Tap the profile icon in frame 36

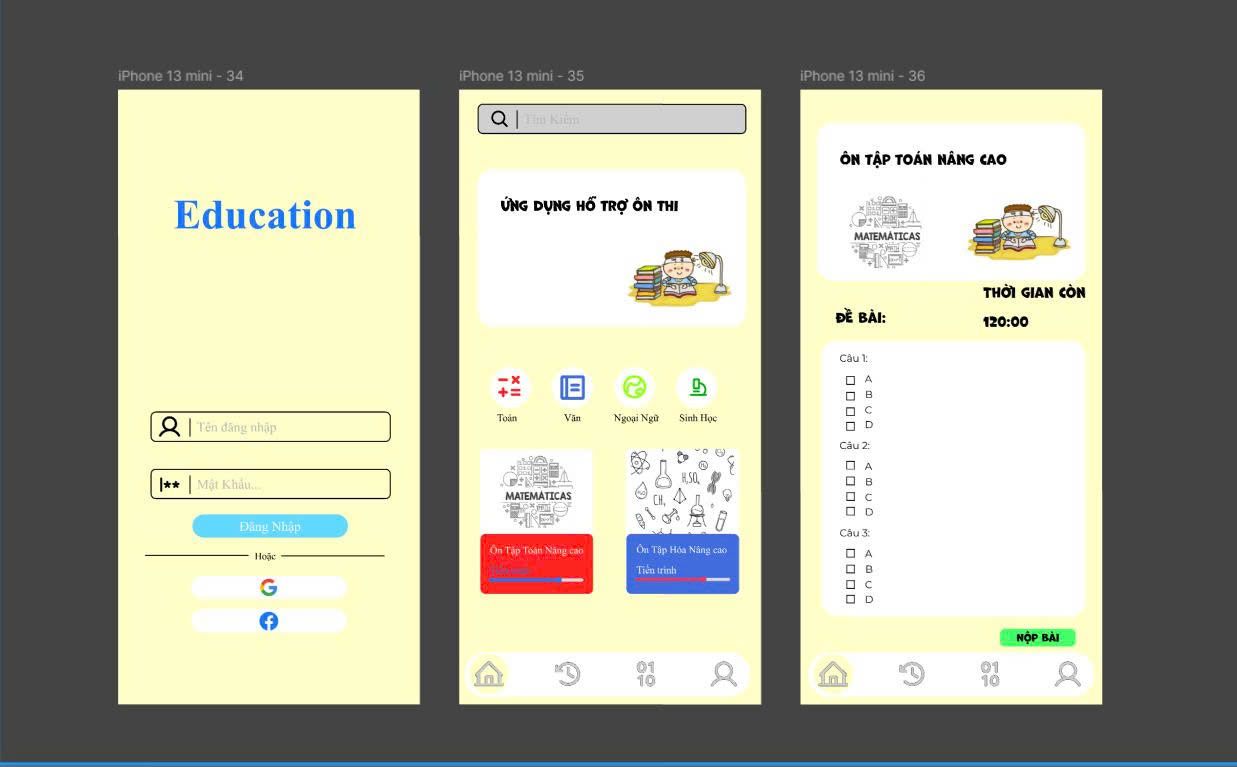tap(1068, 674)
